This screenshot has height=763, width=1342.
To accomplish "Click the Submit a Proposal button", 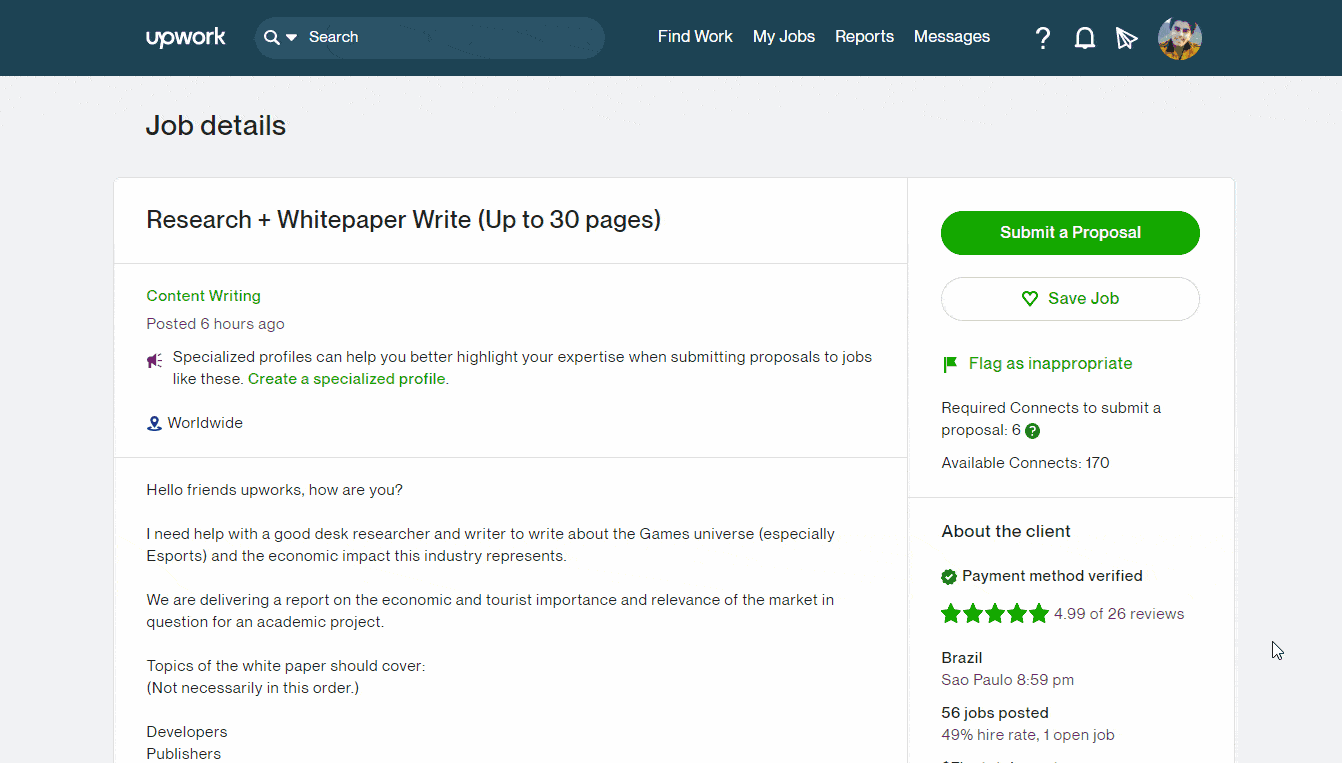I will tap(1070, 233).
